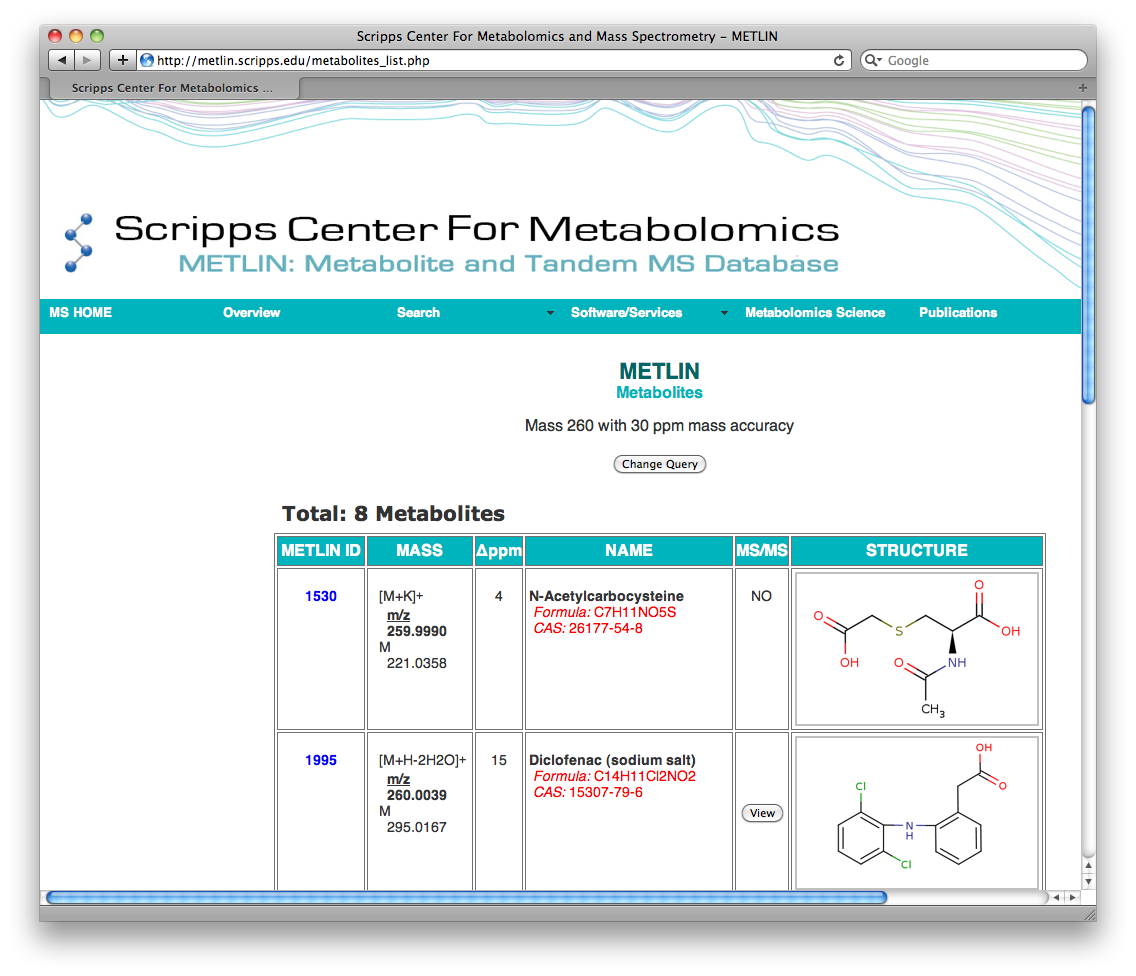Click View MS/MS button for Diclofenac
This screenshot has height=976, width=1136.
(762, 813)
